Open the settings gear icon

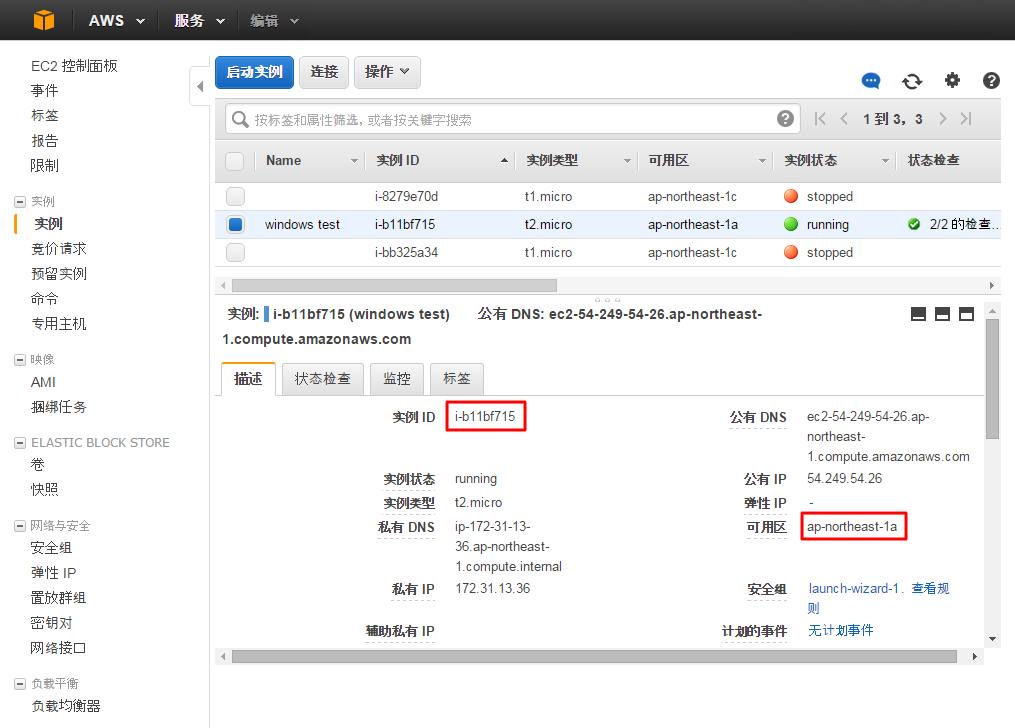click(x=952, y=81)
